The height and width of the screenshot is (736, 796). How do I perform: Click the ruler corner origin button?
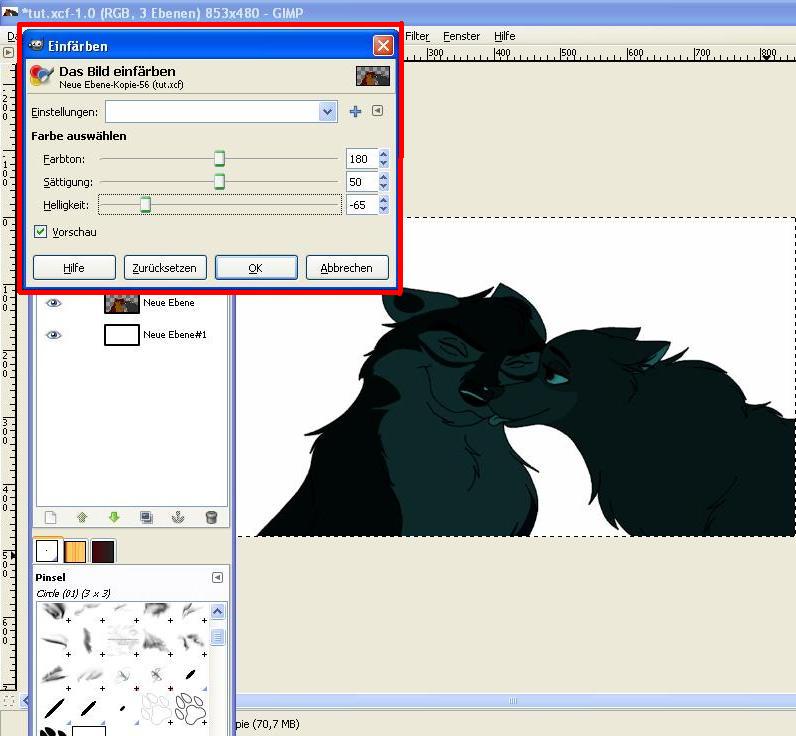tap(8, 52)
